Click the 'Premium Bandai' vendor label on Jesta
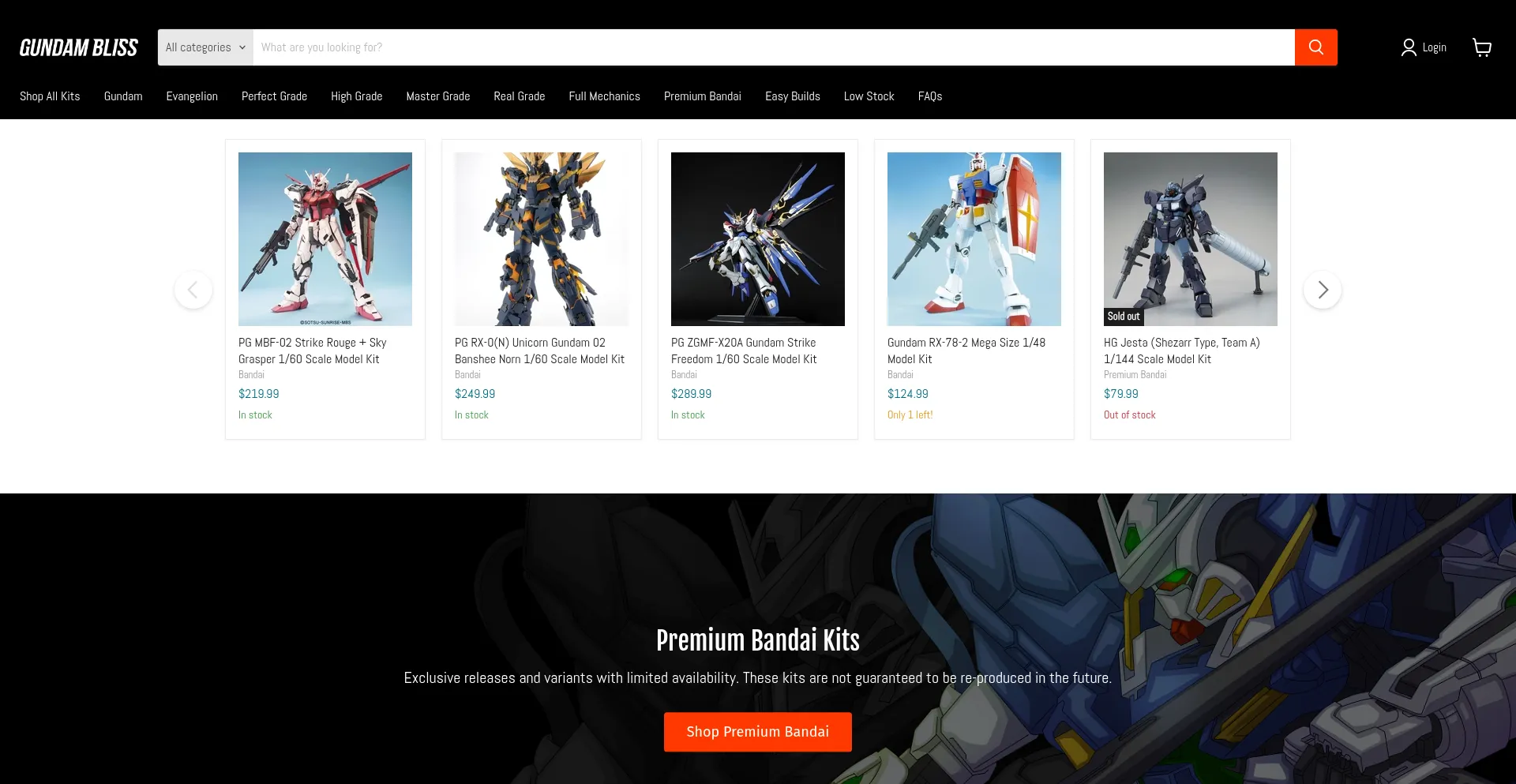 (x=1135, y=375)
